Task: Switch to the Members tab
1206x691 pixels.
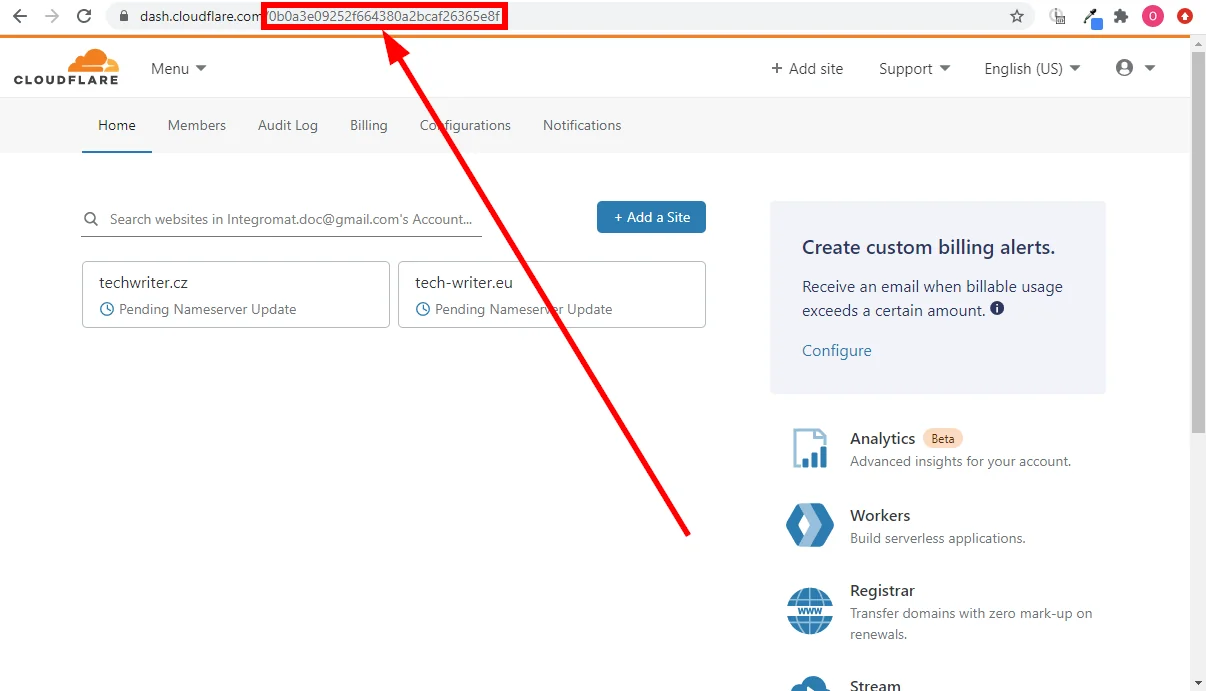Action: (197, 125)
